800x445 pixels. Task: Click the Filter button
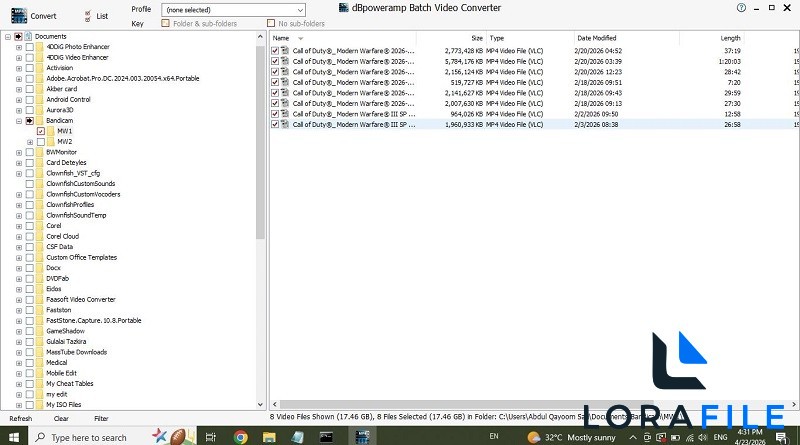tap(101, 418)
